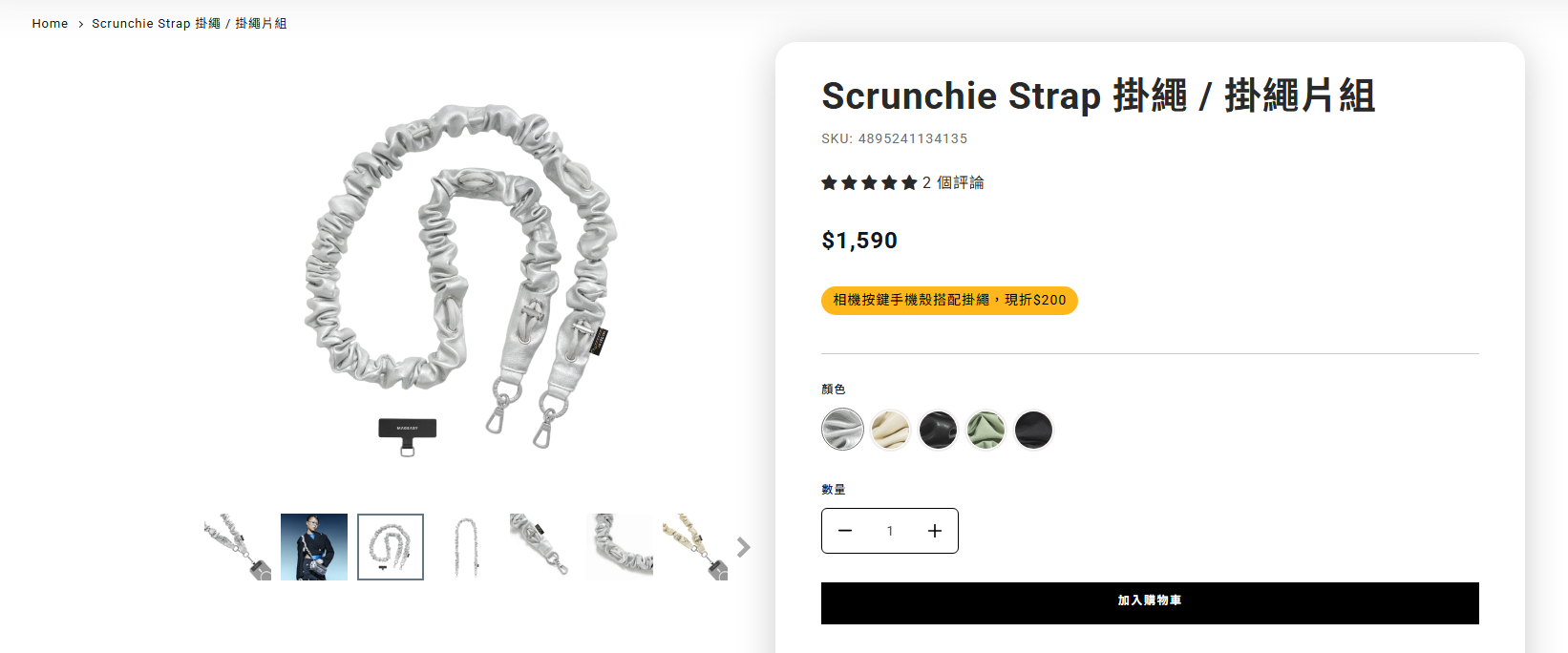Screen dimensions: 1568x653
Task: Show next thumbnails with right arrow
Action: pyautogui.click(x=743, y=547)
